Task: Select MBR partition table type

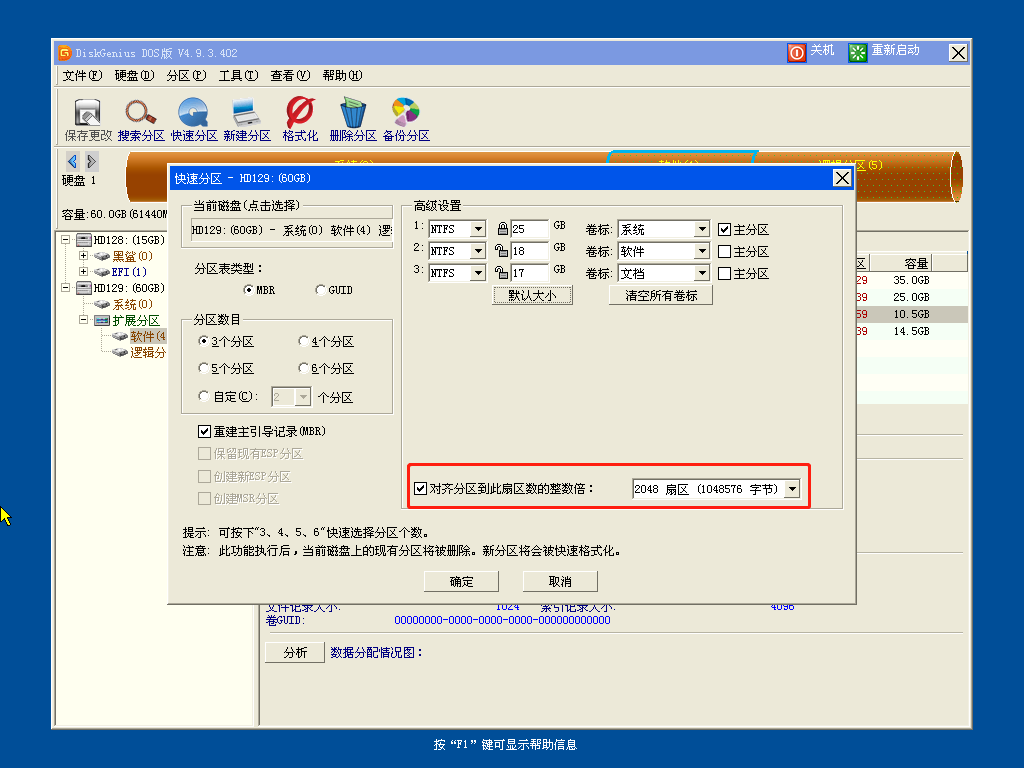Action: (x=248, y=289)
